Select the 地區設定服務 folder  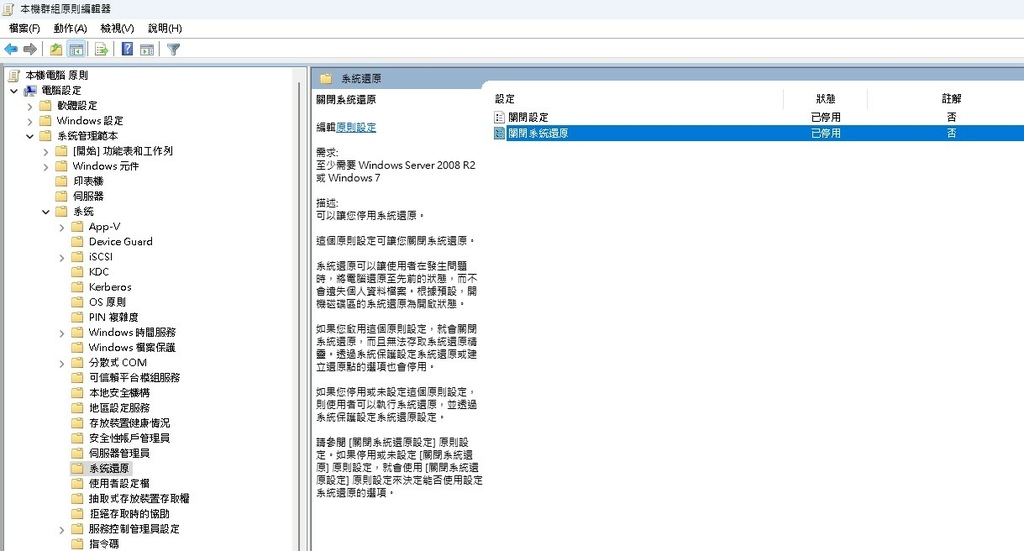click(x=120, y=407)
